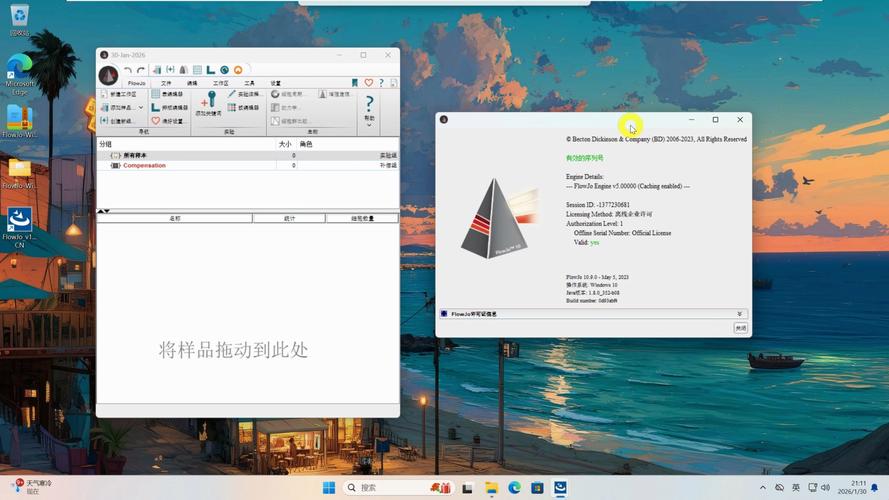Screen dimensions: 889x500
Task: Click create group [+] icon in quick-access bar
Action: click(170, 70)
